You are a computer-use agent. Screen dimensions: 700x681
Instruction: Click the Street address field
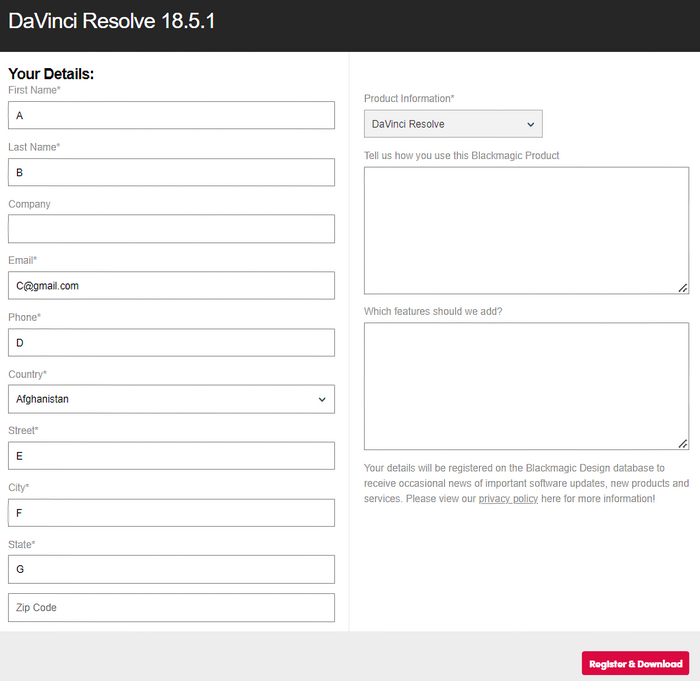point(171,456)
